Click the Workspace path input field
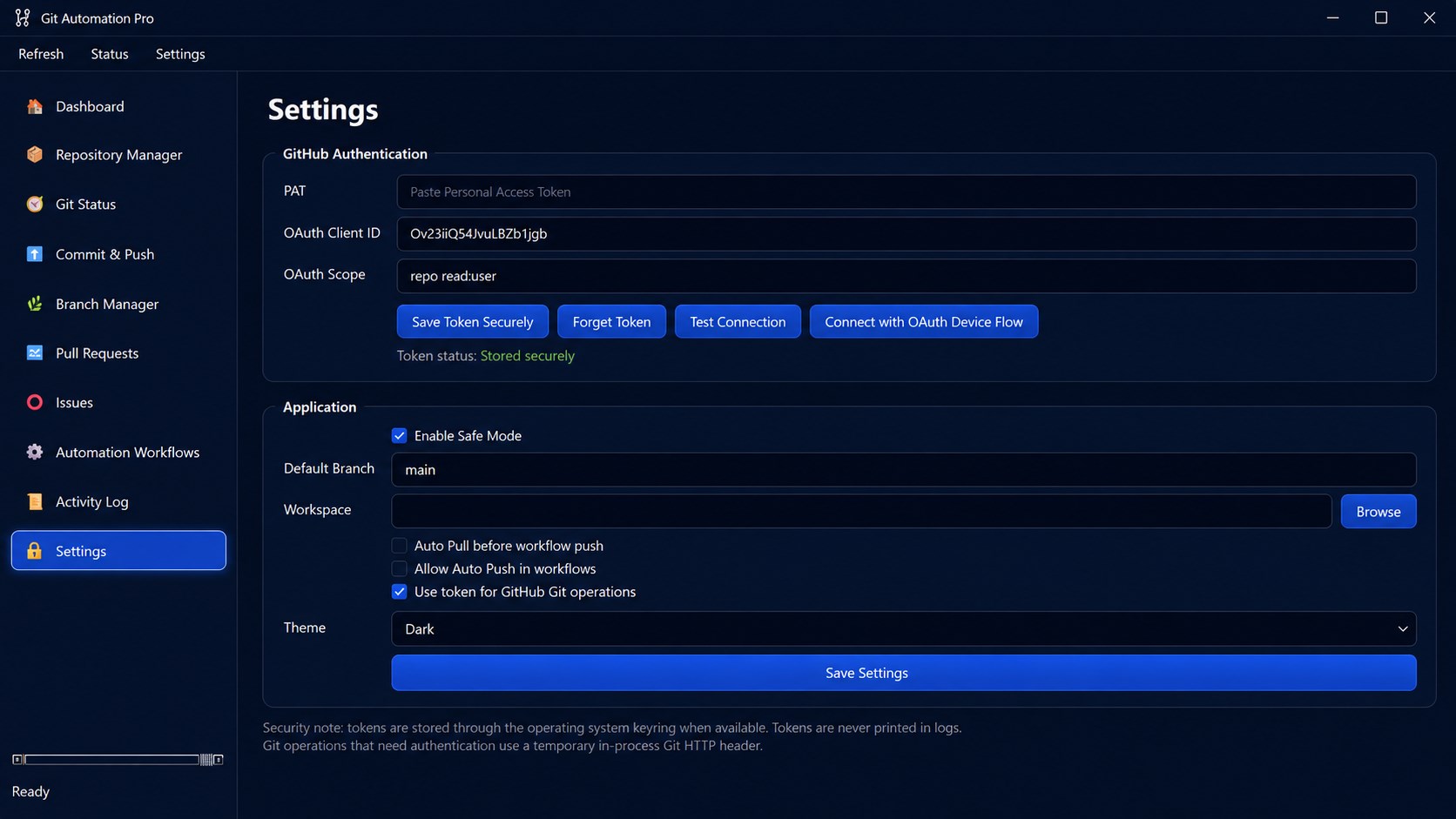The width and height of the screenshot is (1456, 819). click(861, 511)
